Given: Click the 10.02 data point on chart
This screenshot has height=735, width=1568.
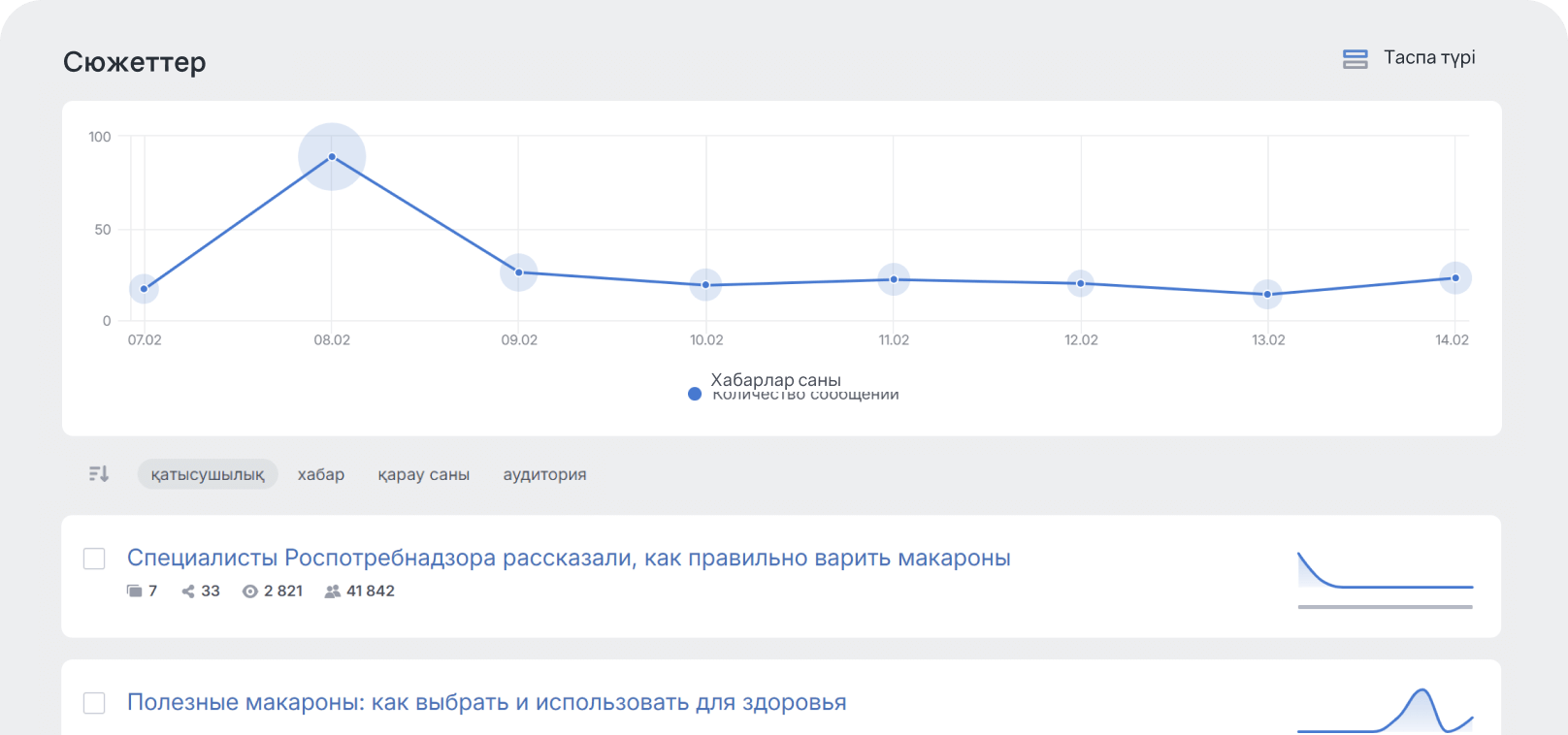Looking at the screenshot, I should point(705,285).
